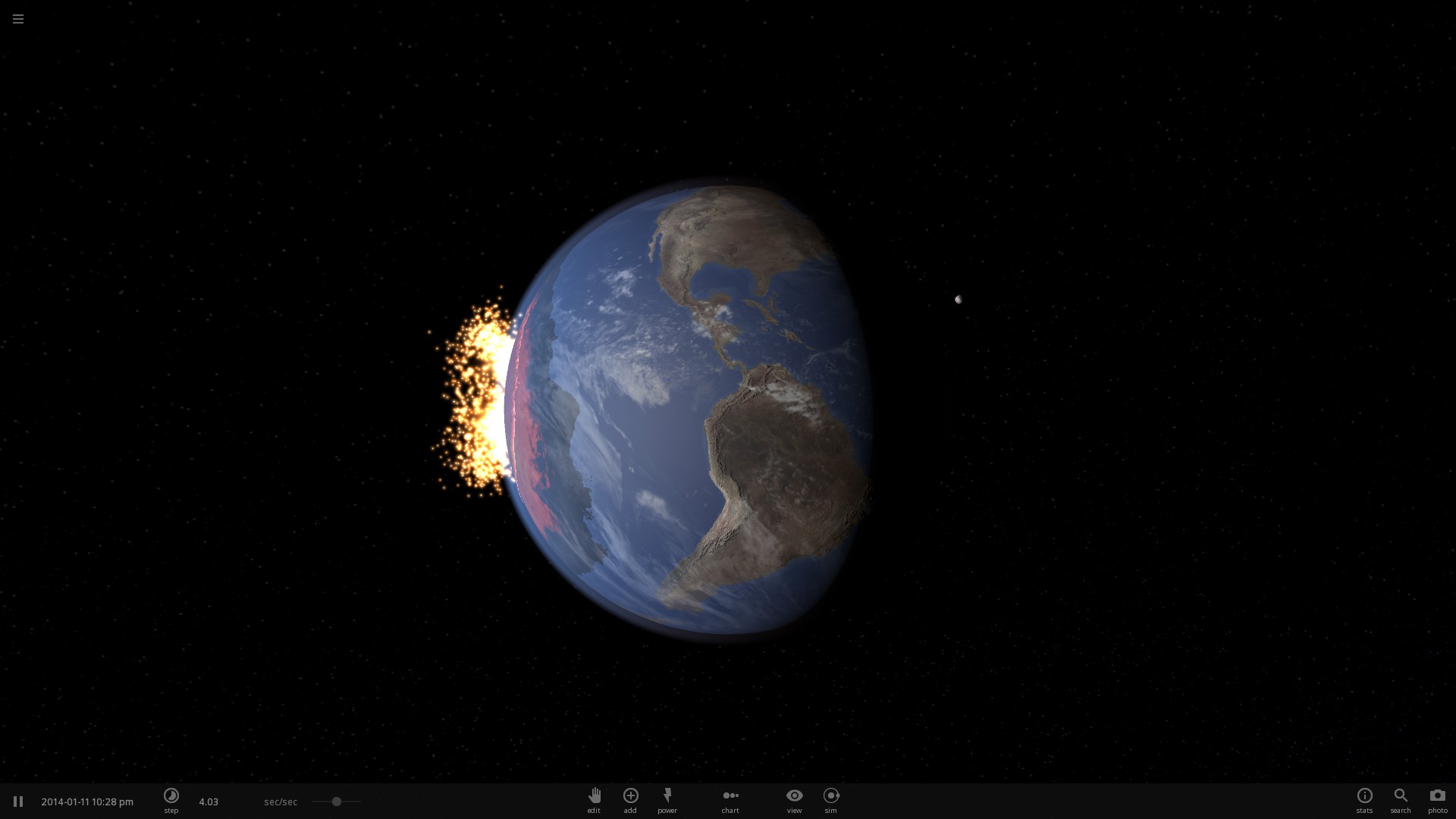Select the edit hand tool
This screenshot has width=1456, height=819.
click(x=594, y=795)
